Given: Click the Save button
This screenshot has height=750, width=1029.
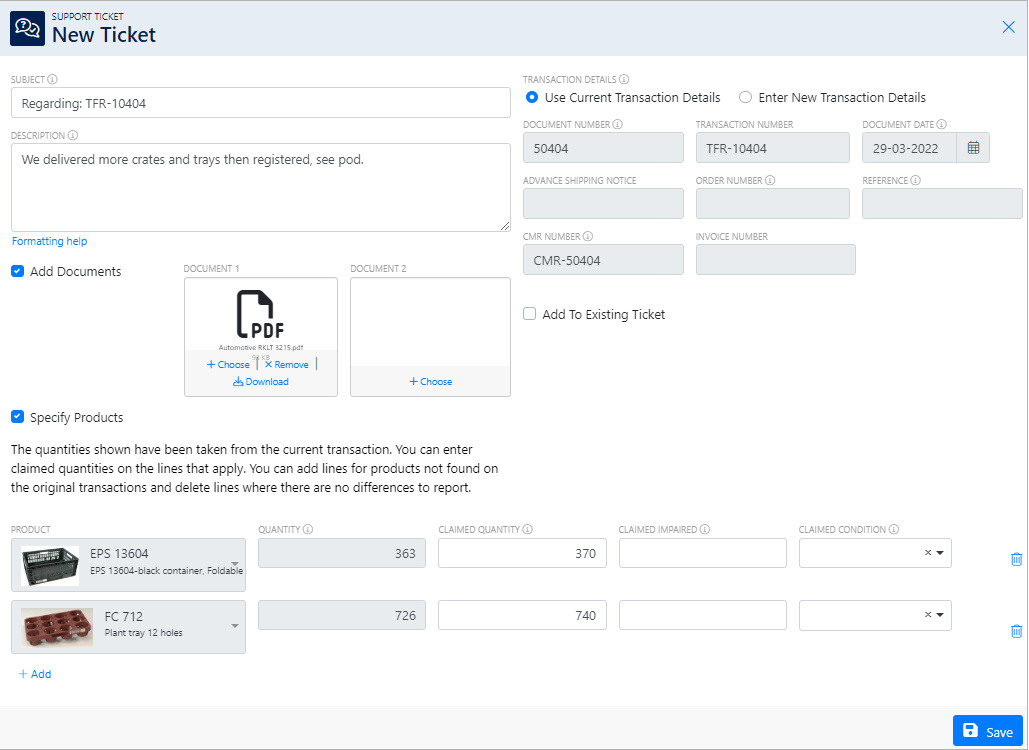Looking at the screenshot, I should pos(987,731).
